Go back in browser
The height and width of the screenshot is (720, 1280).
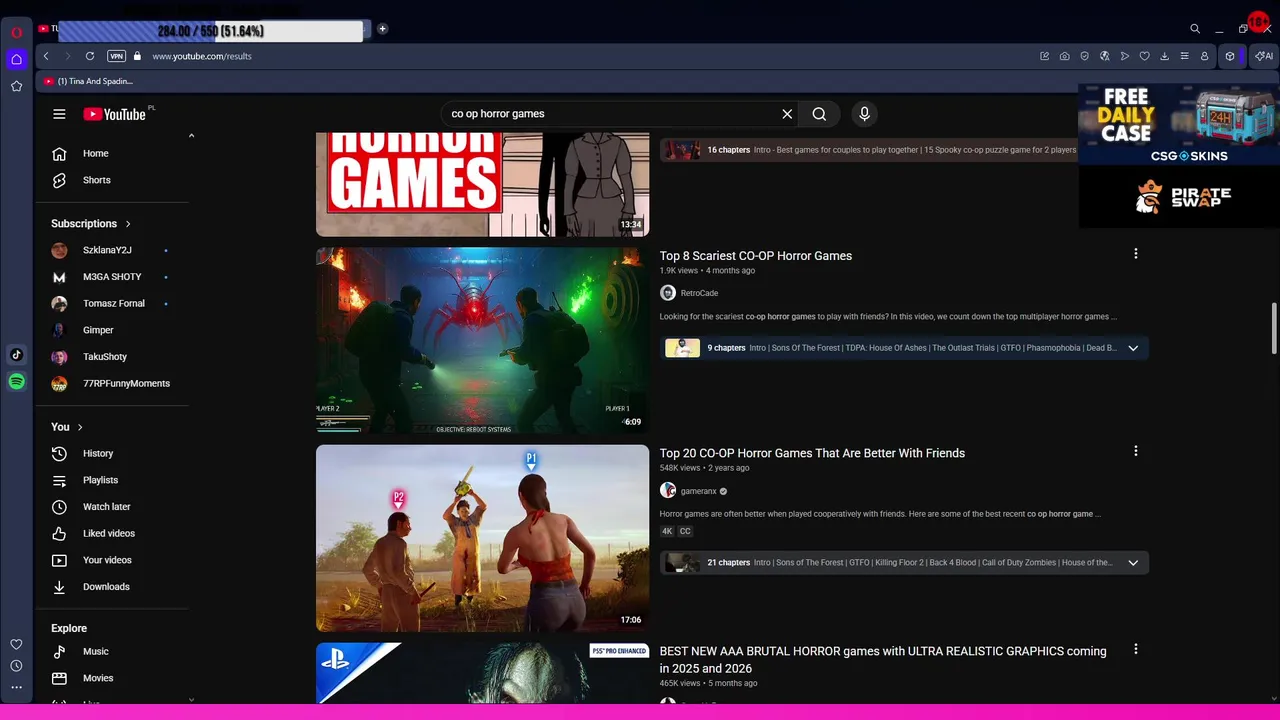(46, 56)
